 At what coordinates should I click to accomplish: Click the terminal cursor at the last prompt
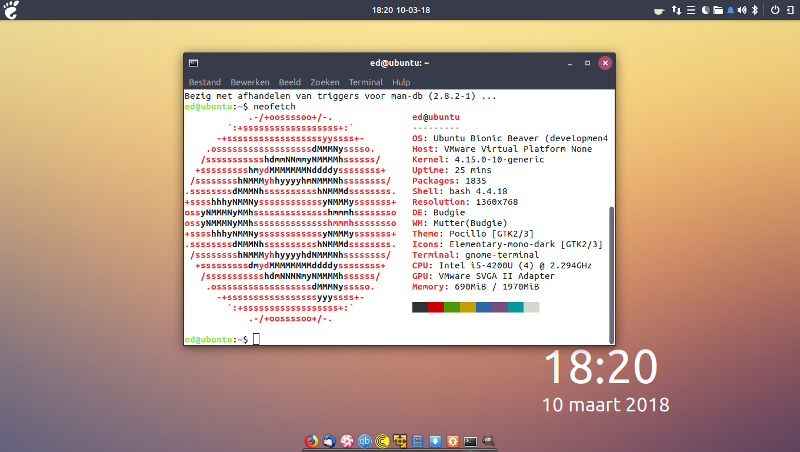(256, 339)
